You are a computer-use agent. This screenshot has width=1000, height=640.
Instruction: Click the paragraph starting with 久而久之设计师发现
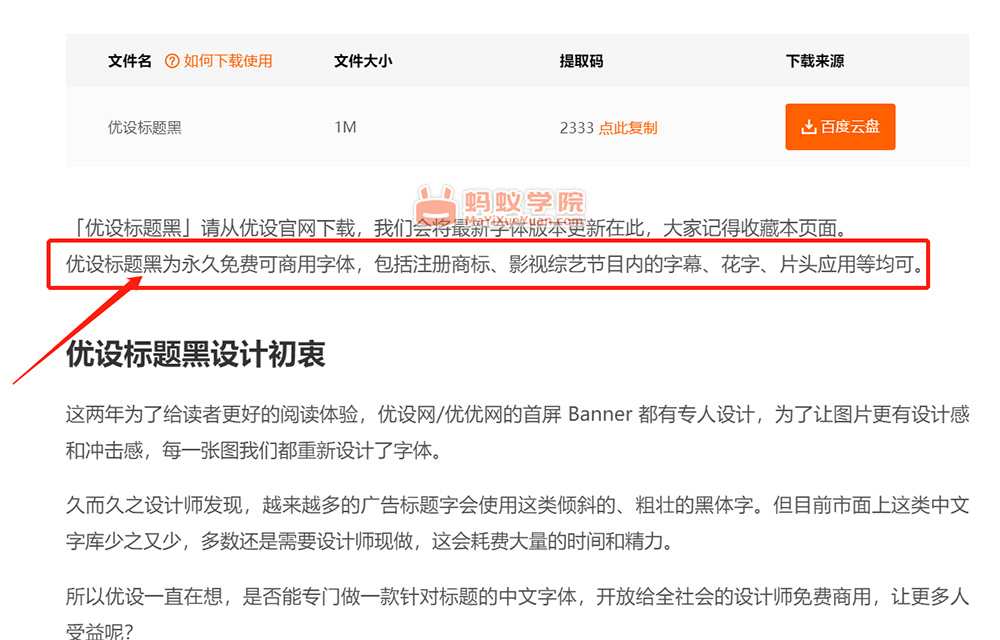click(517, 523)
